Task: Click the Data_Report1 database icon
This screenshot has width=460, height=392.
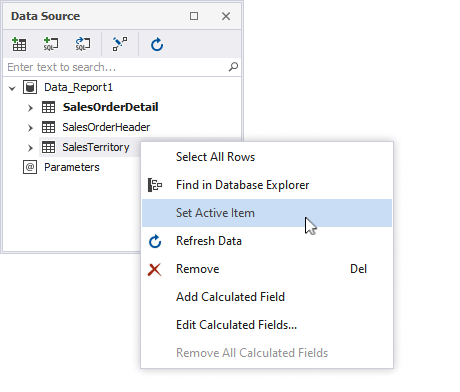Action: click(x=30, y=87)
